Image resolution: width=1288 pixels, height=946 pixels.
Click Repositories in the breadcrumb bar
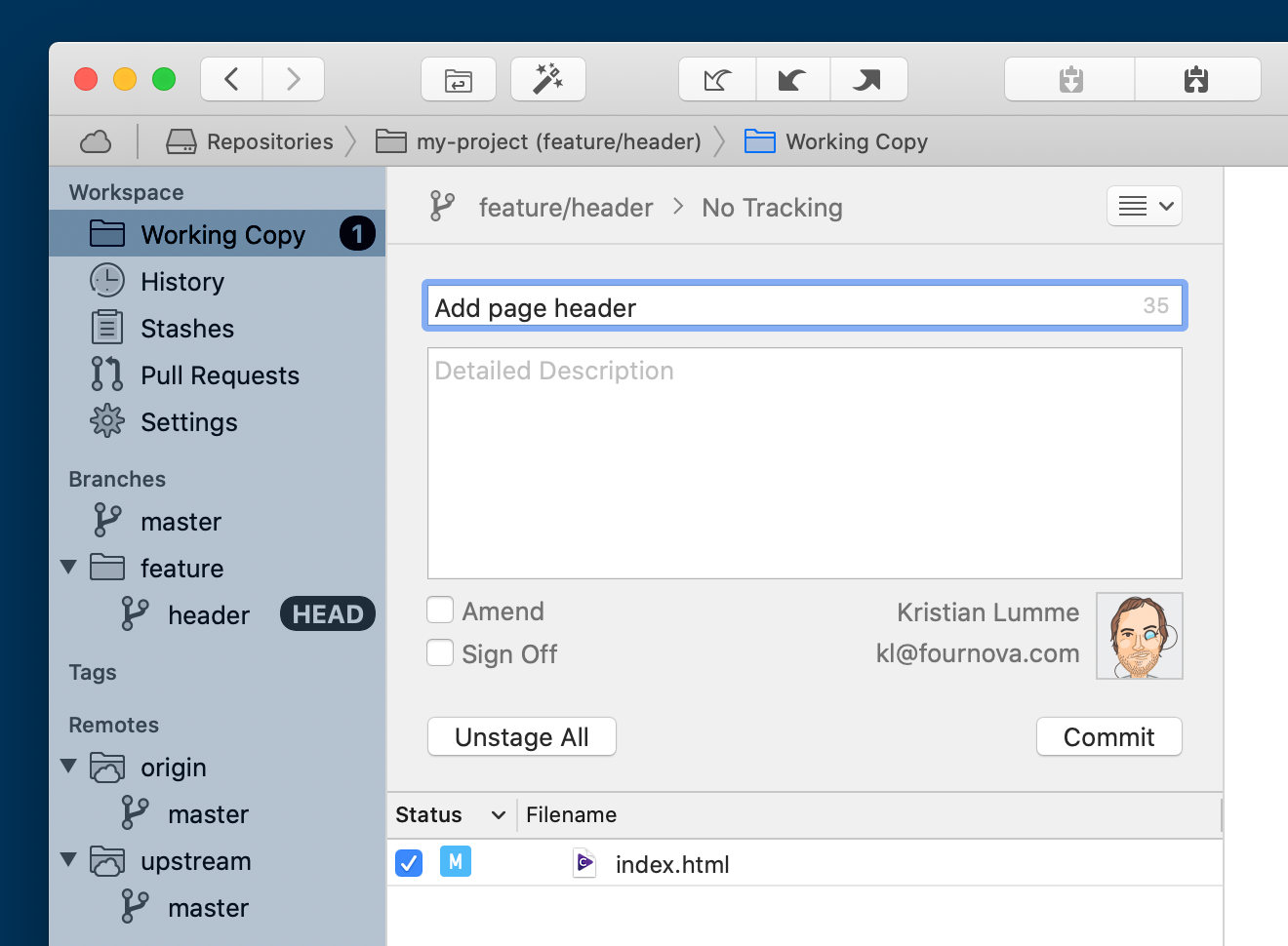coord(268,141)
